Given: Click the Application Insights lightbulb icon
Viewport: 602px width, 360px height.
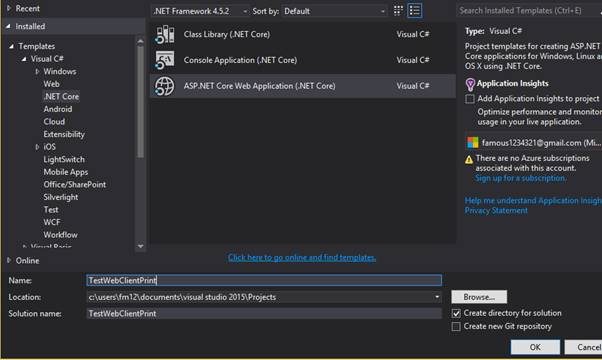Looking at the screenshot, I should pyautogui.click(x=470, y=84).
